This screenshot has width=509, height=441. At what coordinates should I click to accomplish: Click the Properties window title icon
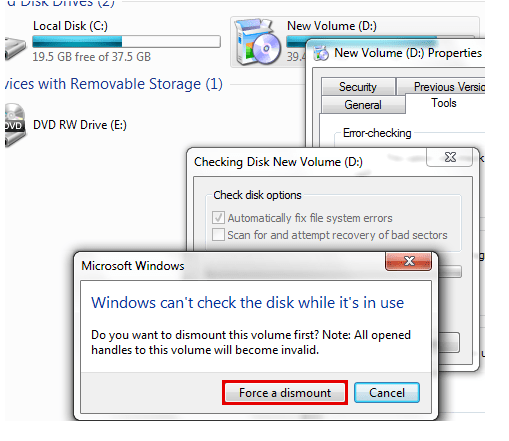click(x=321, y=53)
